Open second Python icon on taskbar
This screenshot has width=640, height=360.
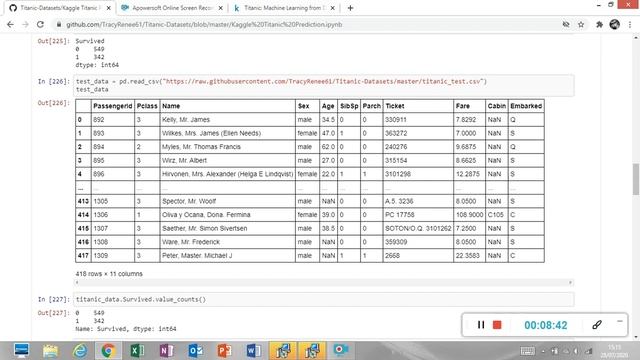coord(312,351)
